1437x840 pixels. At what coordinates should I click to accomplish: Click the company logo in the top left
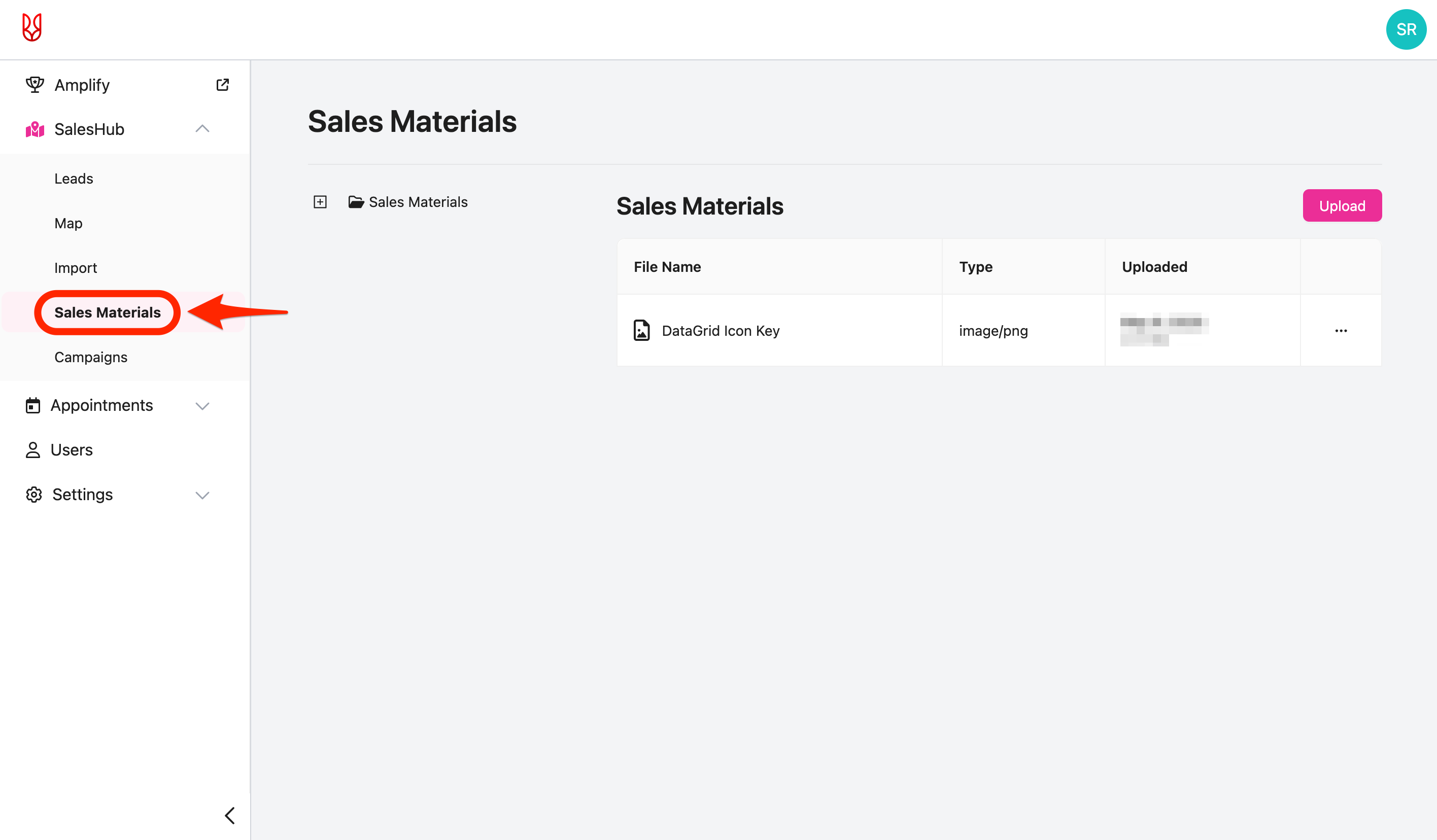point(32,27)
